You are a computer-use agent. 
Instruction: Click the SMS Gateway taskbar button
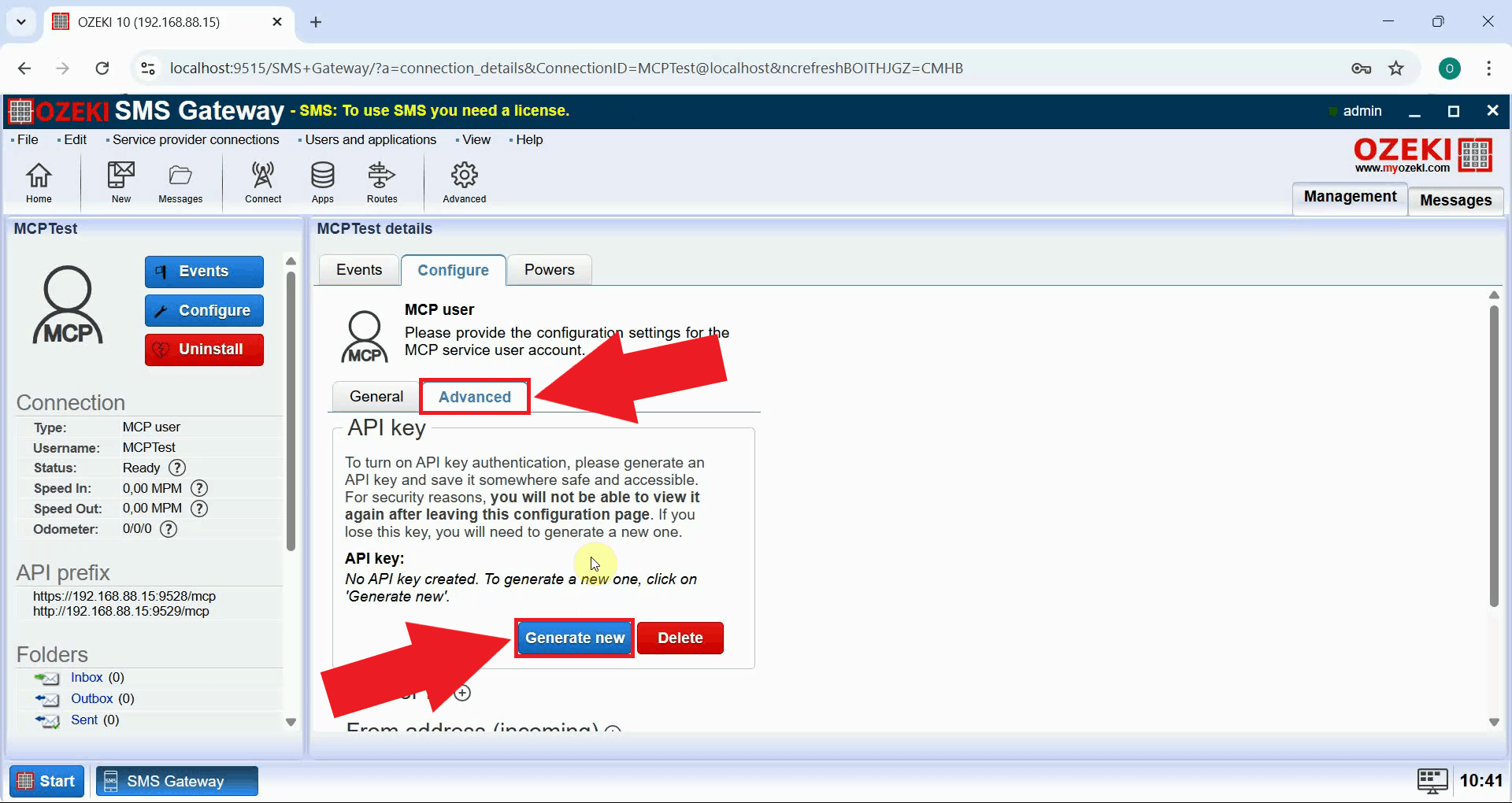tap(176, 780)
